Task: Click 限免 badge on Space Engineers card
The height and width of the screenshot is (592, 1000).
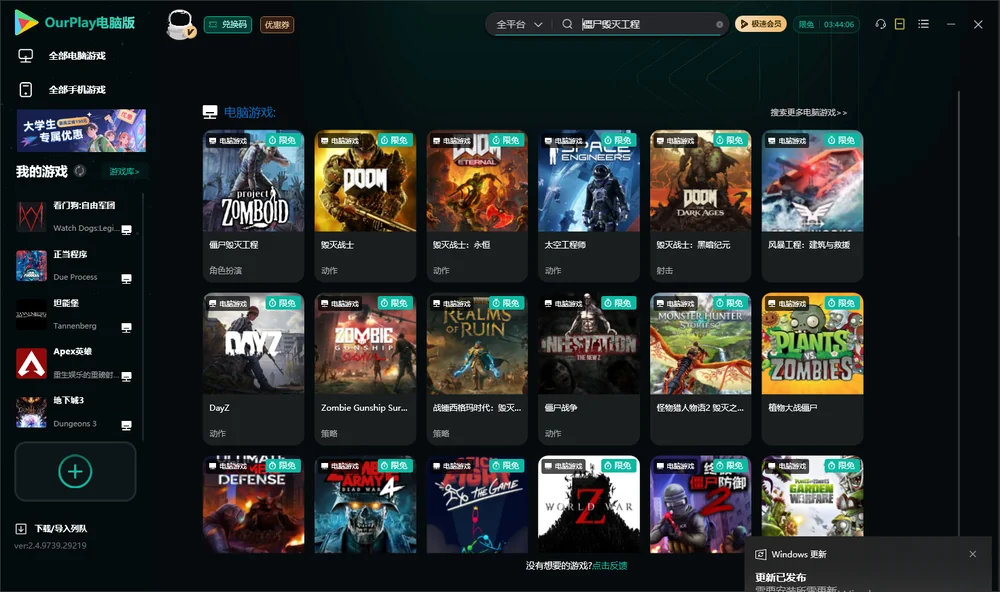Action: [x=618, y=140]
